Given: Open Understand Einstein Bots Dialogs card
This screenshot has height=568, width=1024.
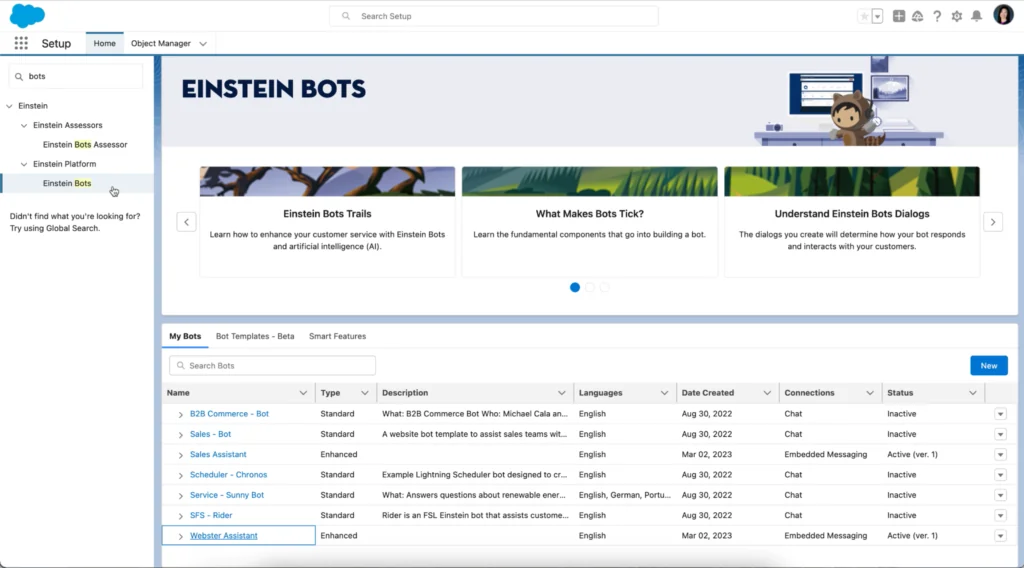Looking at the screenshot, I should click(852, 221).
